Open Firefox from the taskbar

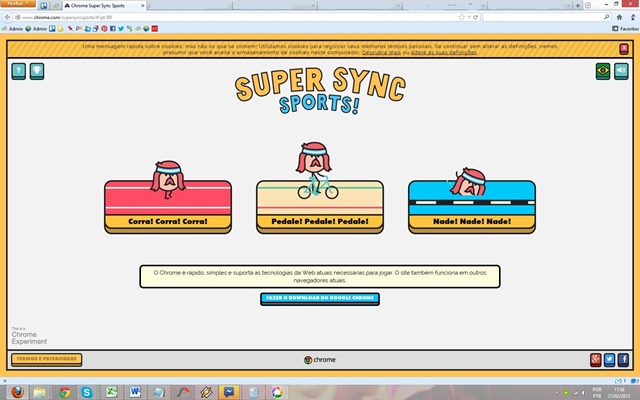[17, 392]
